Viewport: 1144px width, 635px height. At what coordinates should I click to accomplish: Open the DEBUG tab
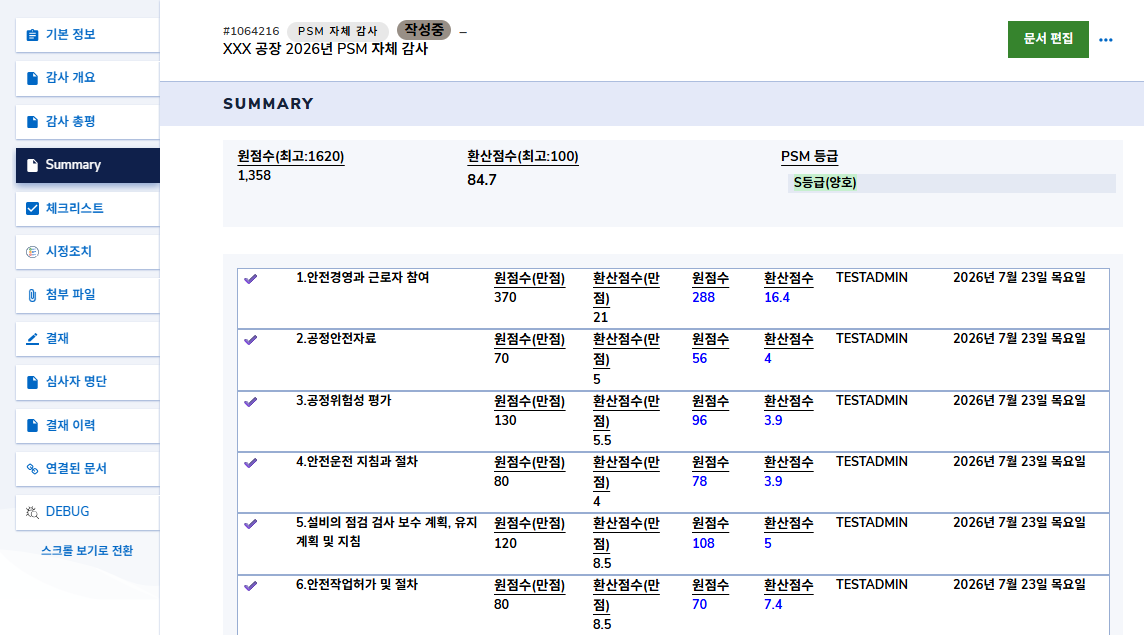click(x=88, y=512)
